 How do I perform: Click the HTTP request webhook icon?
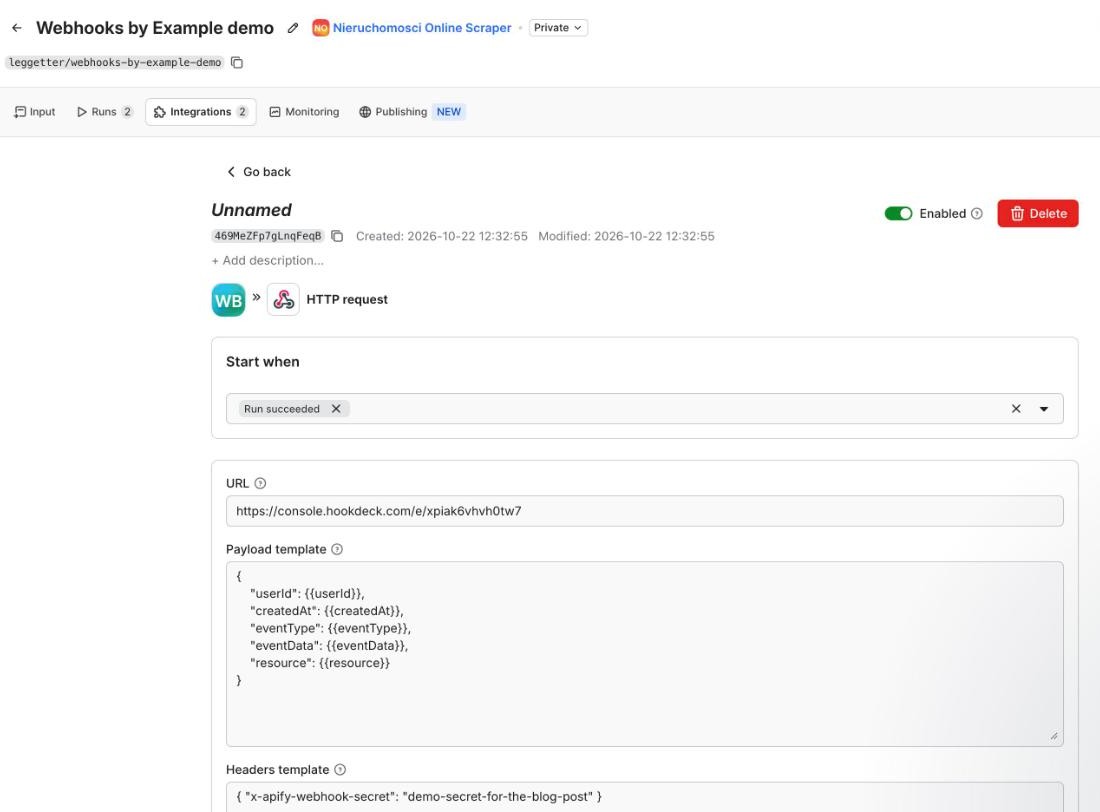[283, 300]
